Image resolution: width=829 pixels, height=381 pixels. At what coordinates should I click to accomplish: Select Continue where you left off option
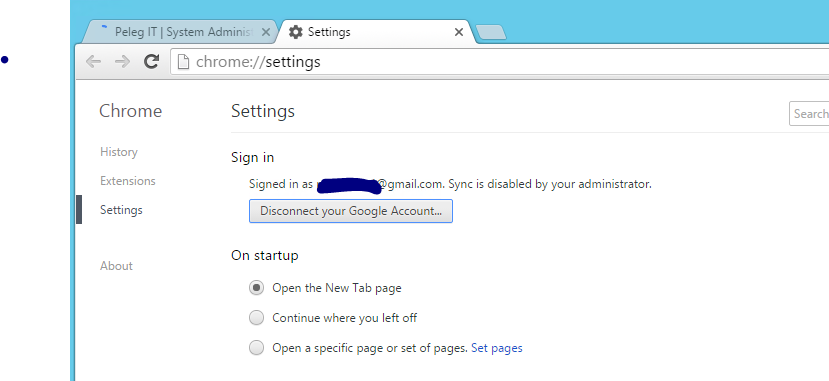coord(256,318)
